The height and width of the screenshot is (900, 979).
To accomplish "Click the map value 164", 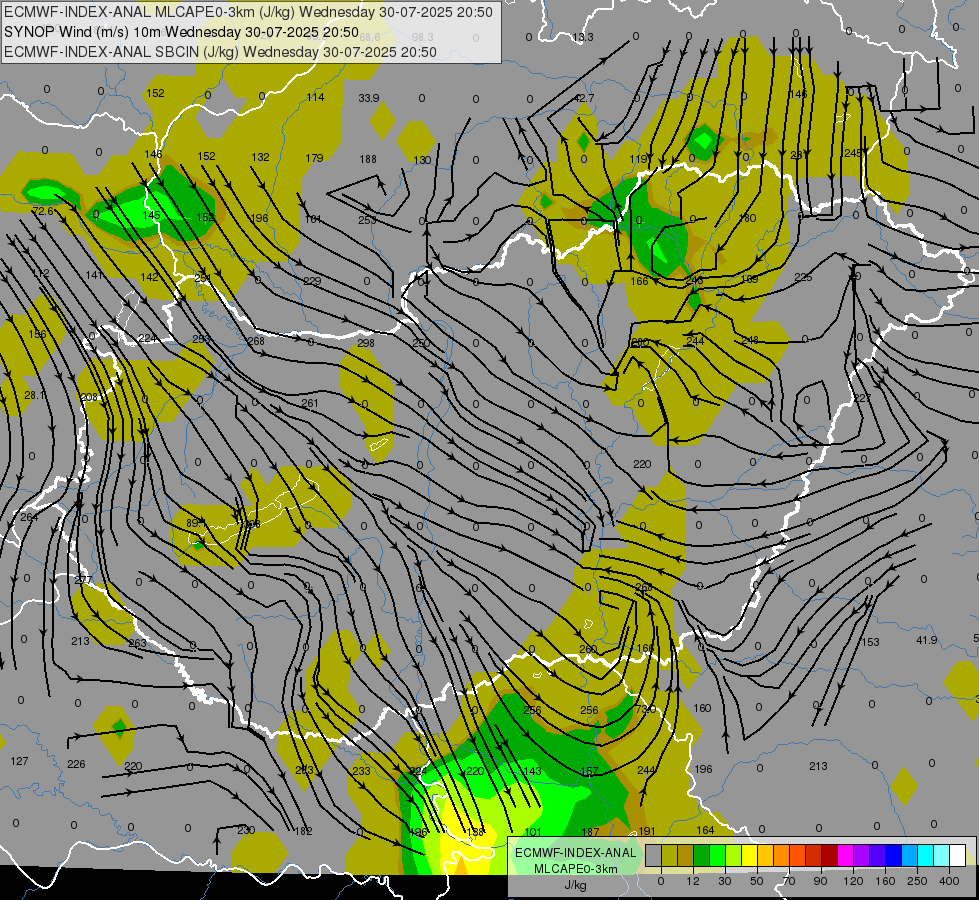I will click(x=705, y=830).
